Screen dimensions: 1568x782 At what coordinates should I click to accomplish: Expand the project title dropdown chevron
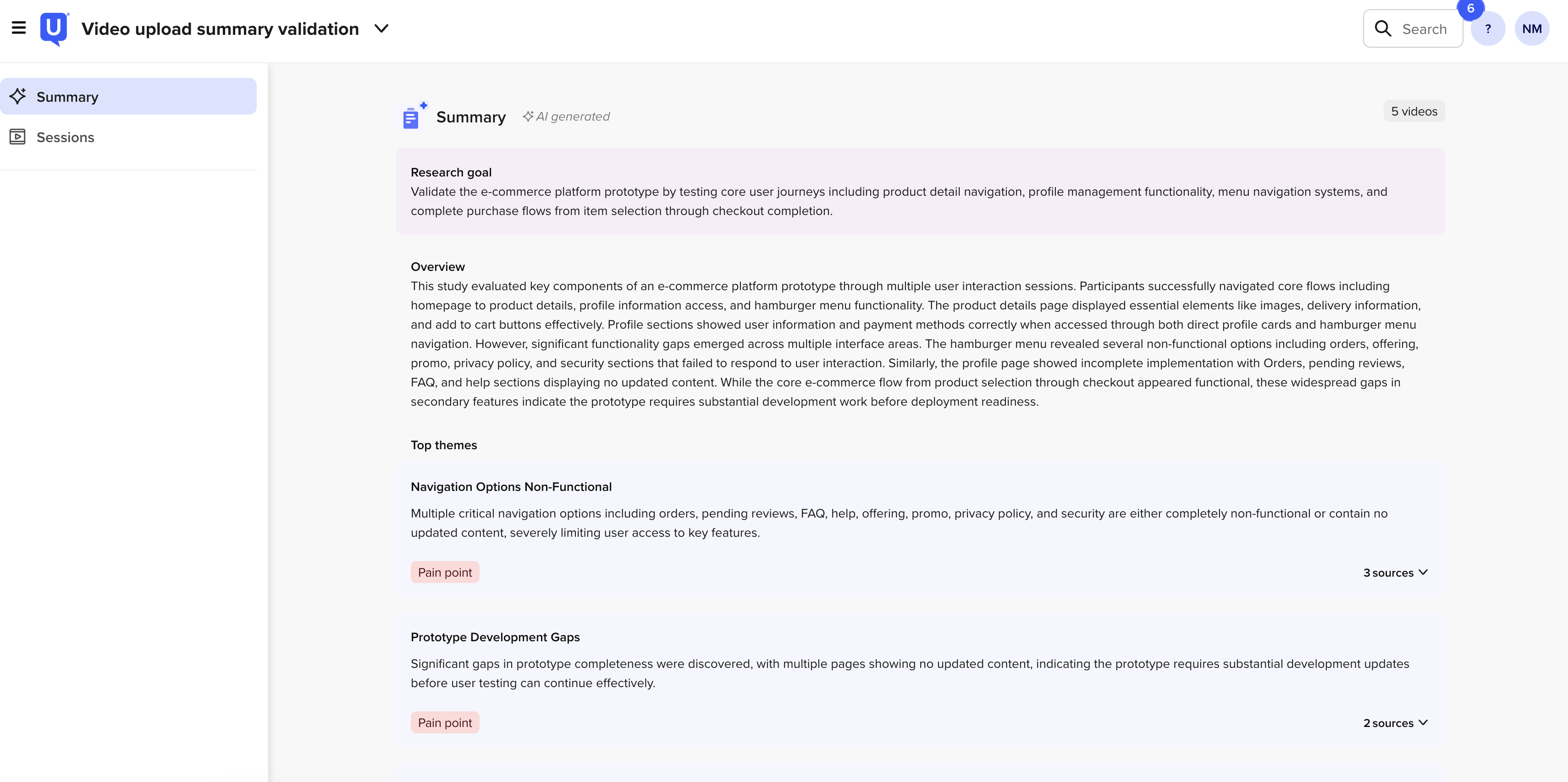click(381, 28)
